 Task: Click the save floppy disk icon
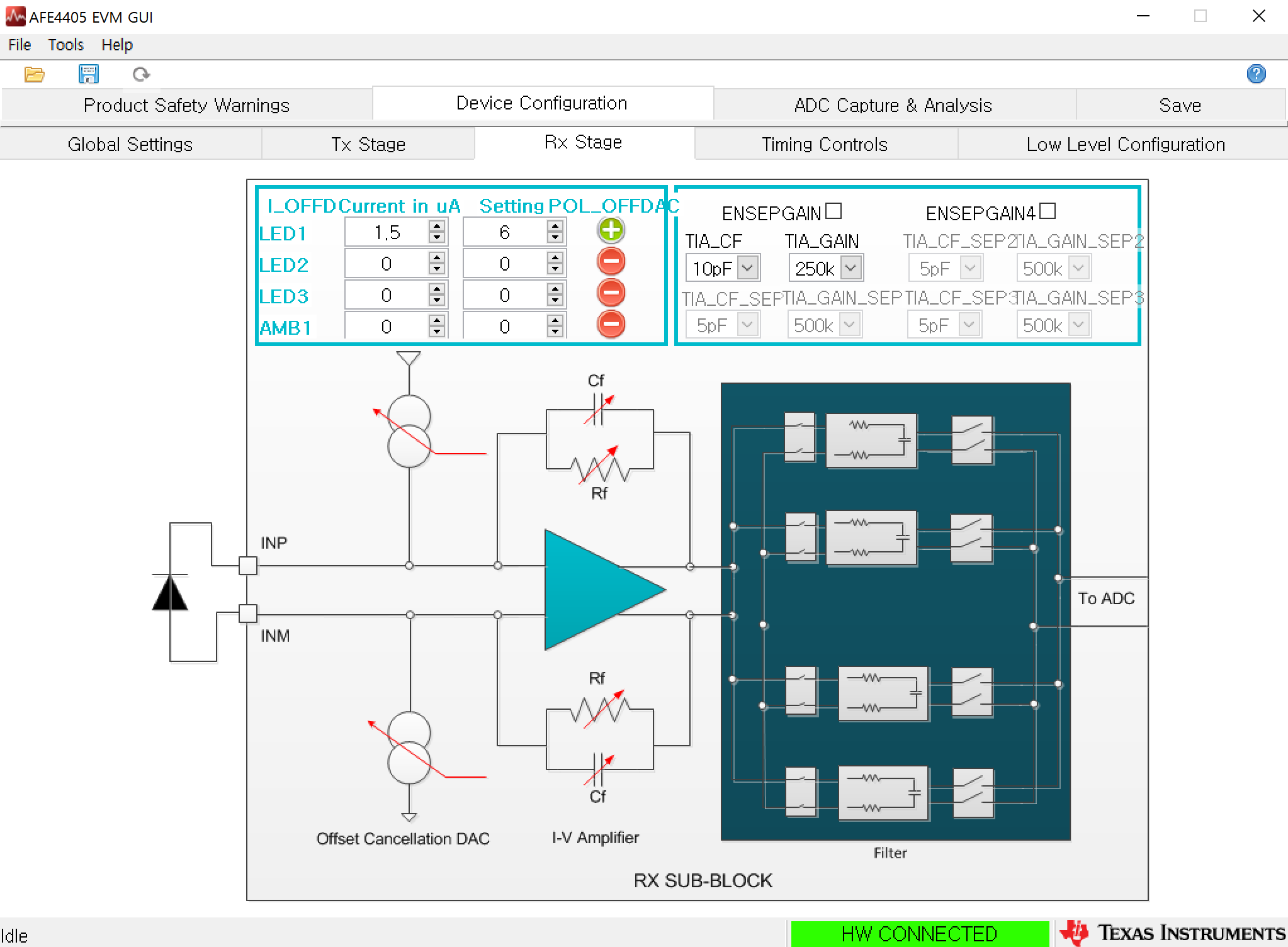(88, 74)
